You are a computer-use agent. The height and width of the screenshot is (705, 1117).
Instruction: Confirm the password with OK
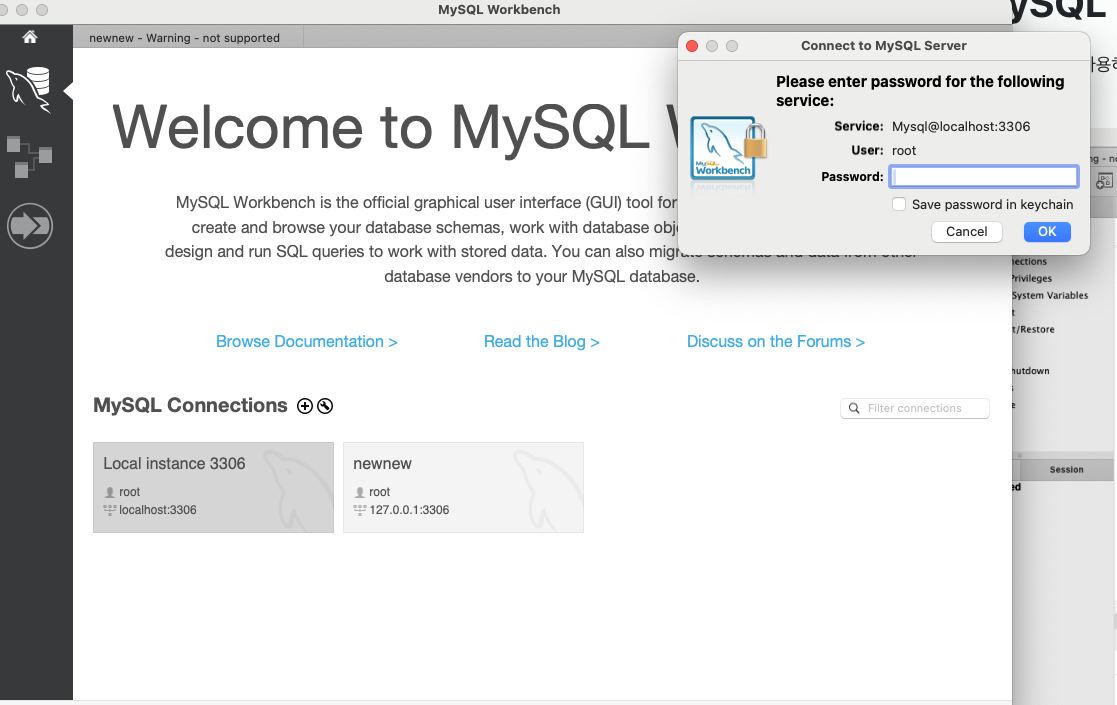pyautogui.click(x=1046, y=231)
